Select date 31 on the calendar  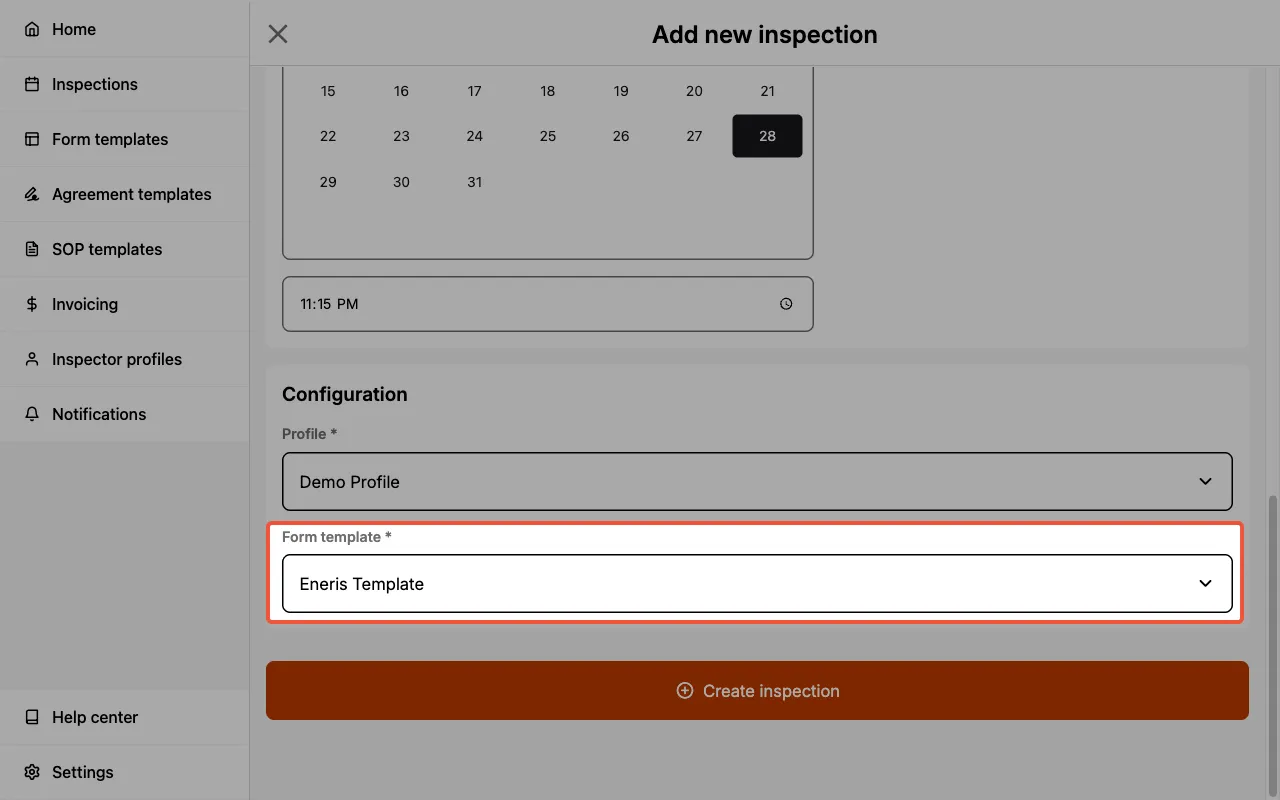[x=474, y=182]
